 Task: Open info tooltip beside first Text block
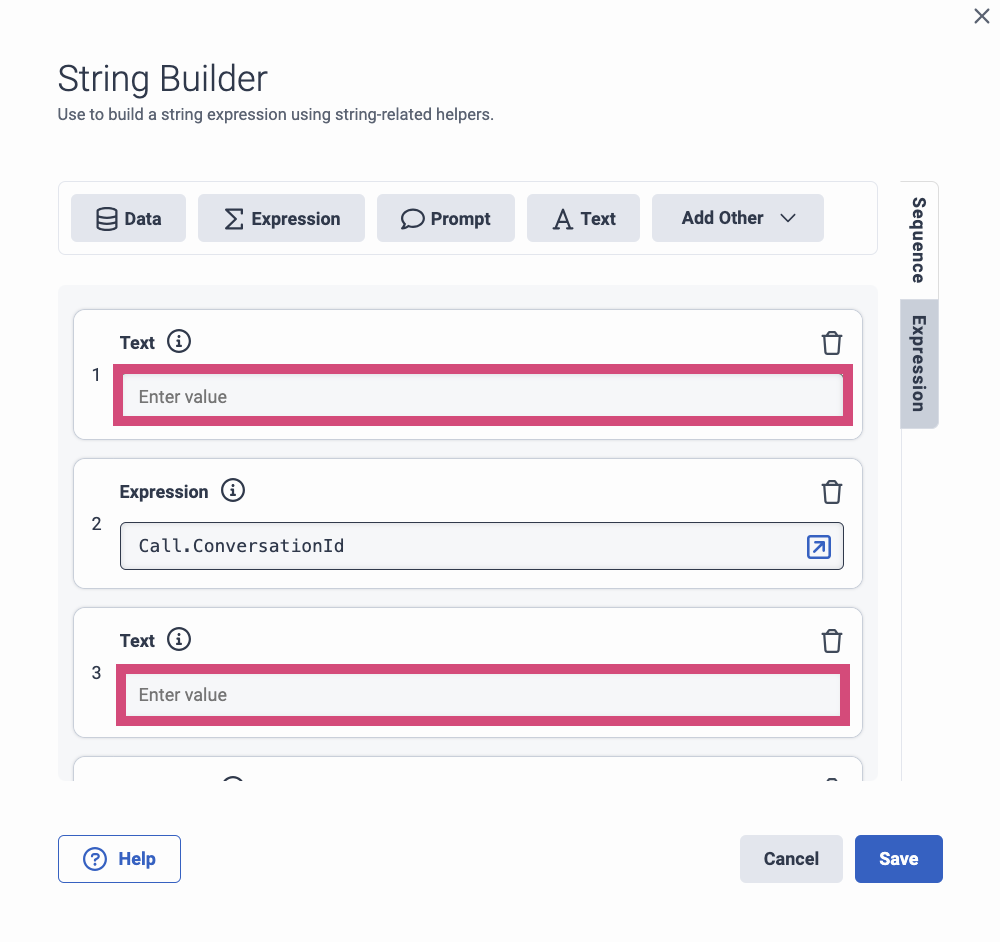179,341
